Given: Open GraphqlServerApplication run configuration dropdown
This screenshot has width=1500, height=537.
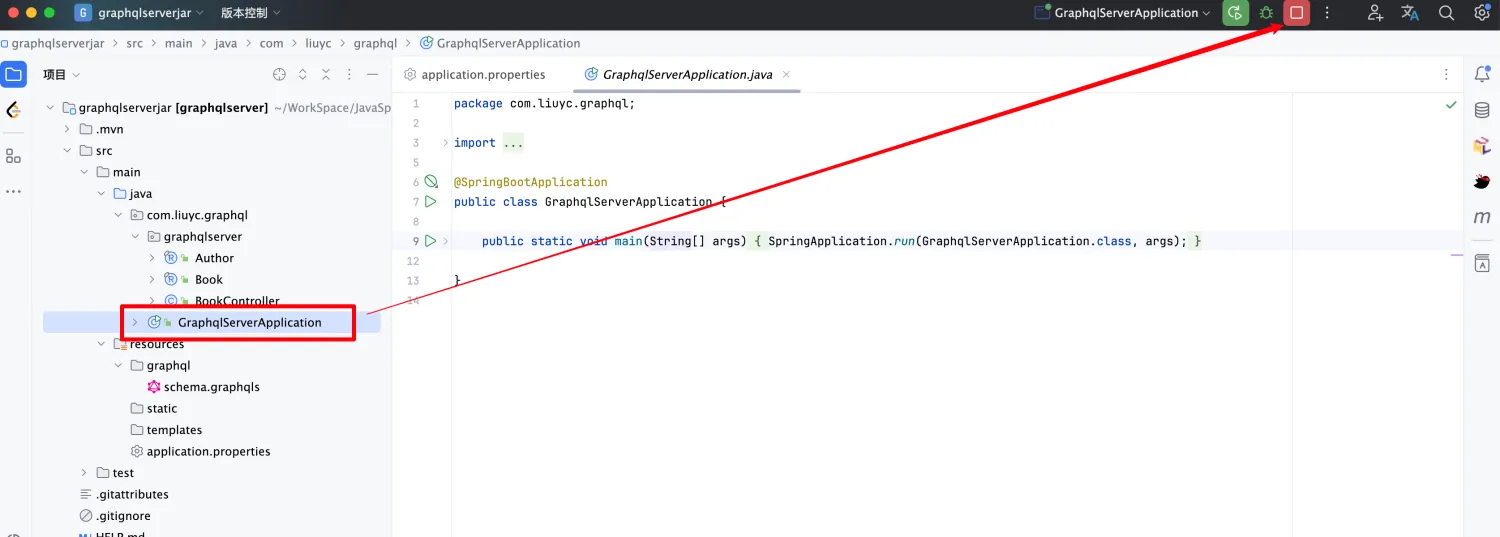Looking at the screenshot, I should (x=1122, y=13).
